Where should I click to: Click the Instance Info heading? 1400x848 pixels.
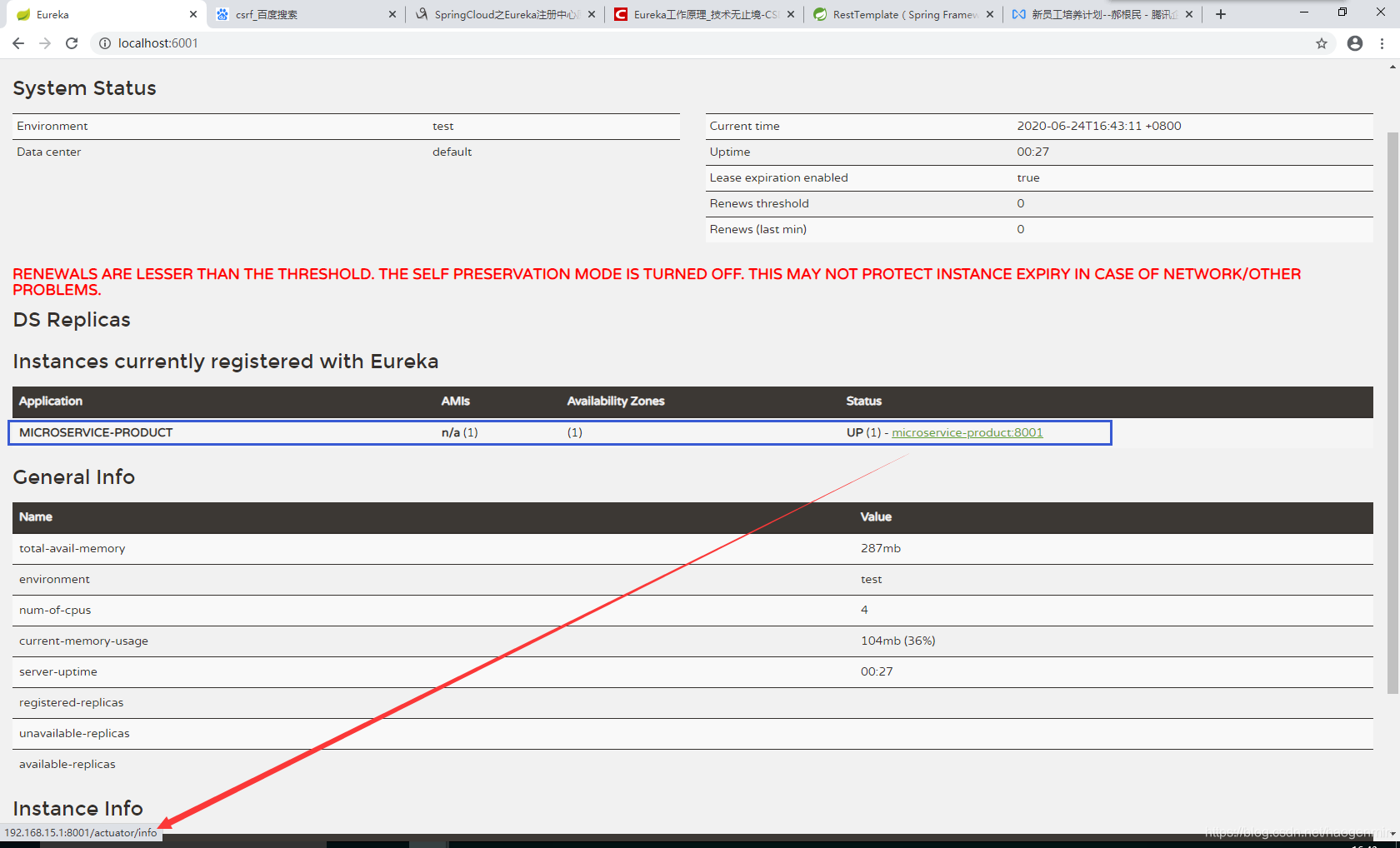78,809
